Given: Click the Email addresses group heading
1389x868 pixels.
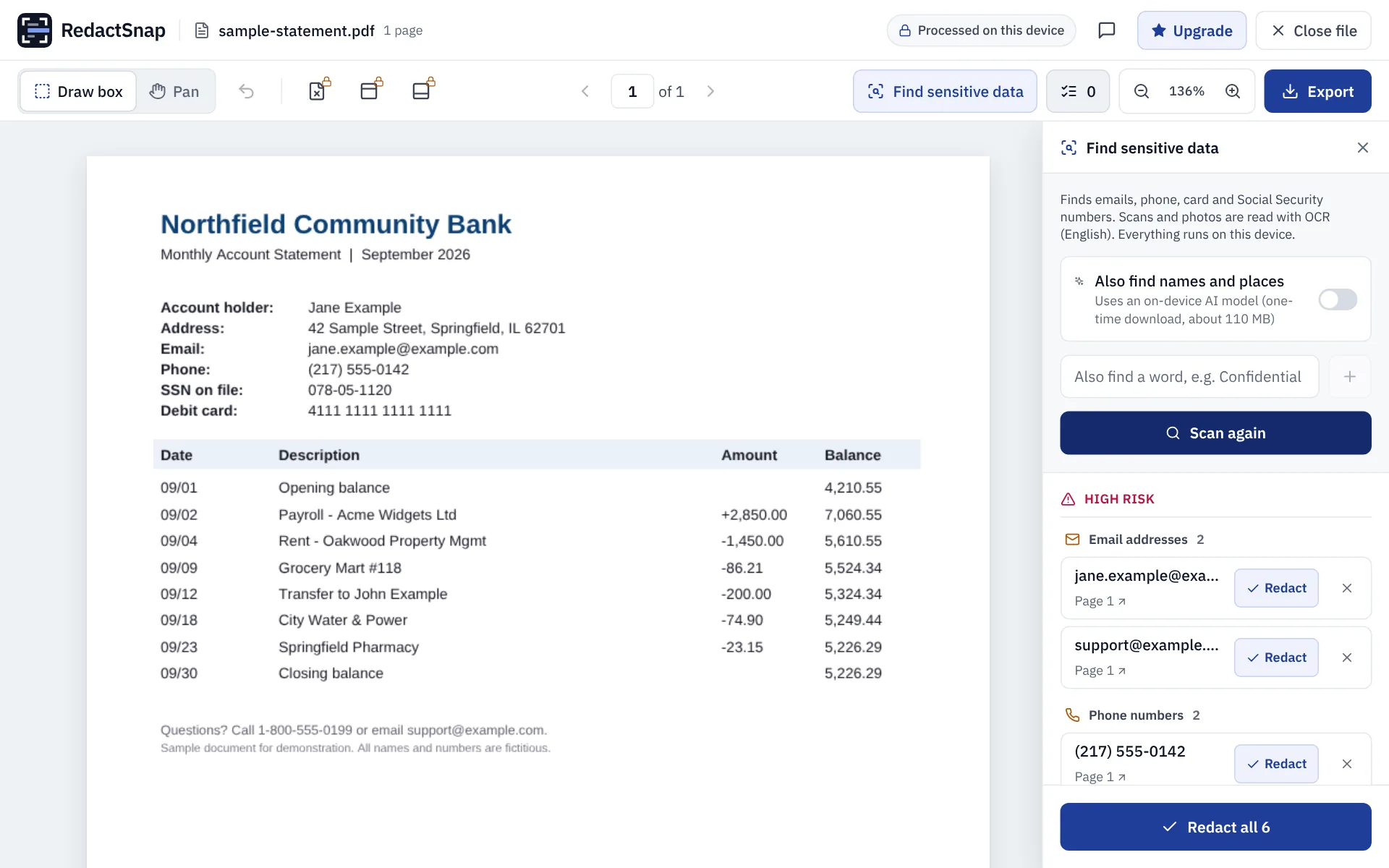Looking at the screenshot, I should tap(1137, 540).
